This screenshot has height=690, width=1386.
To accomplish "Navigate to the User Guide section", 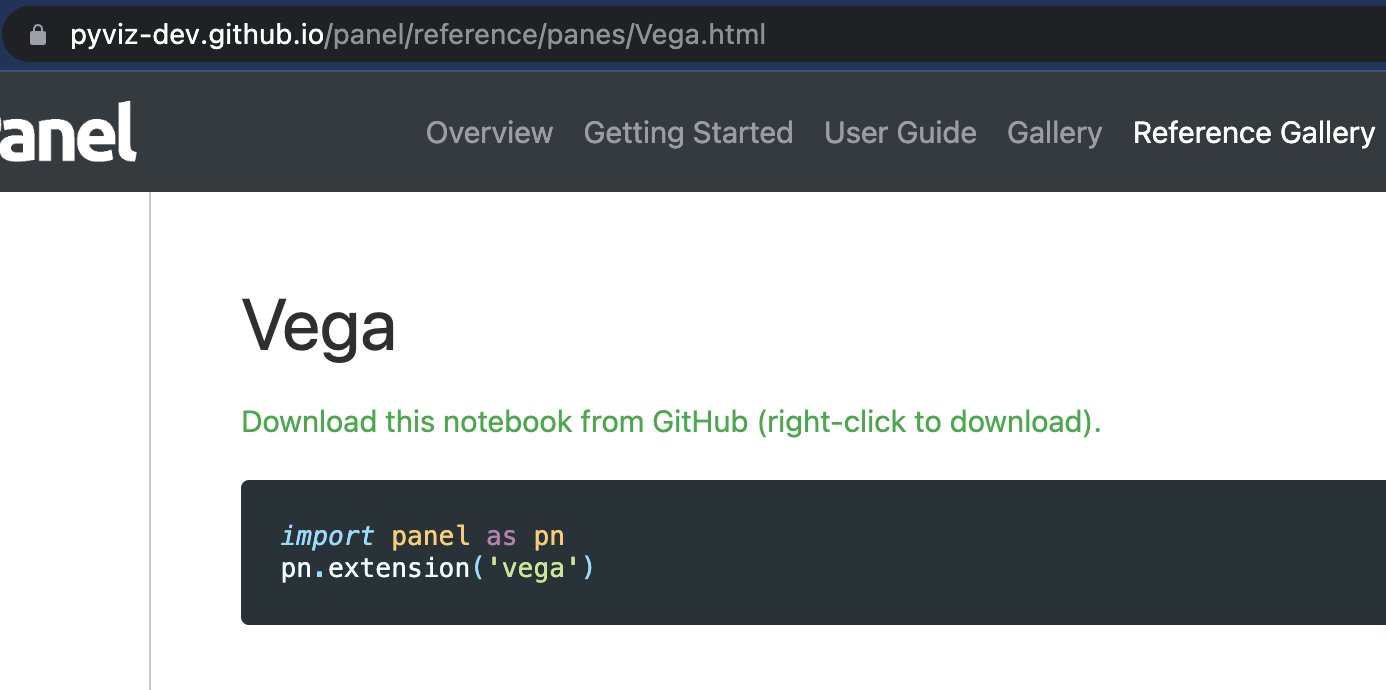I will pos(899,132).
